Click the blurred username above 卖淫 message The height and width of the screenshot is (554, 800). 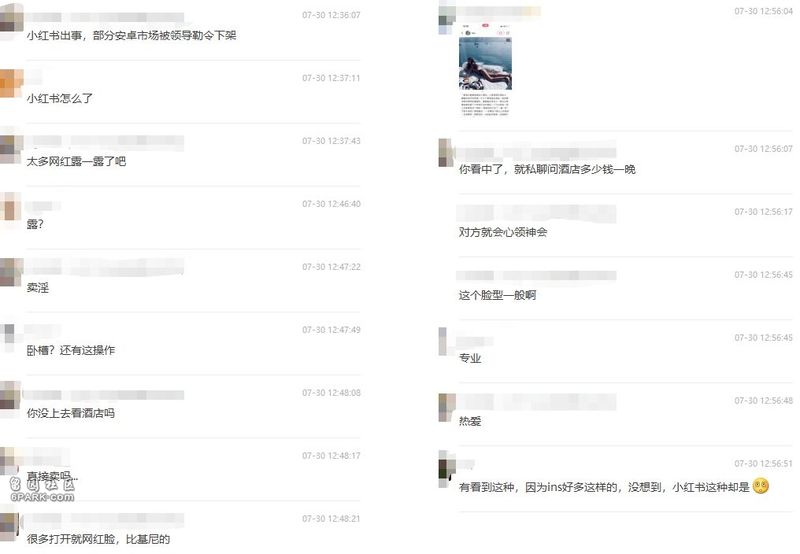[105, 267]
